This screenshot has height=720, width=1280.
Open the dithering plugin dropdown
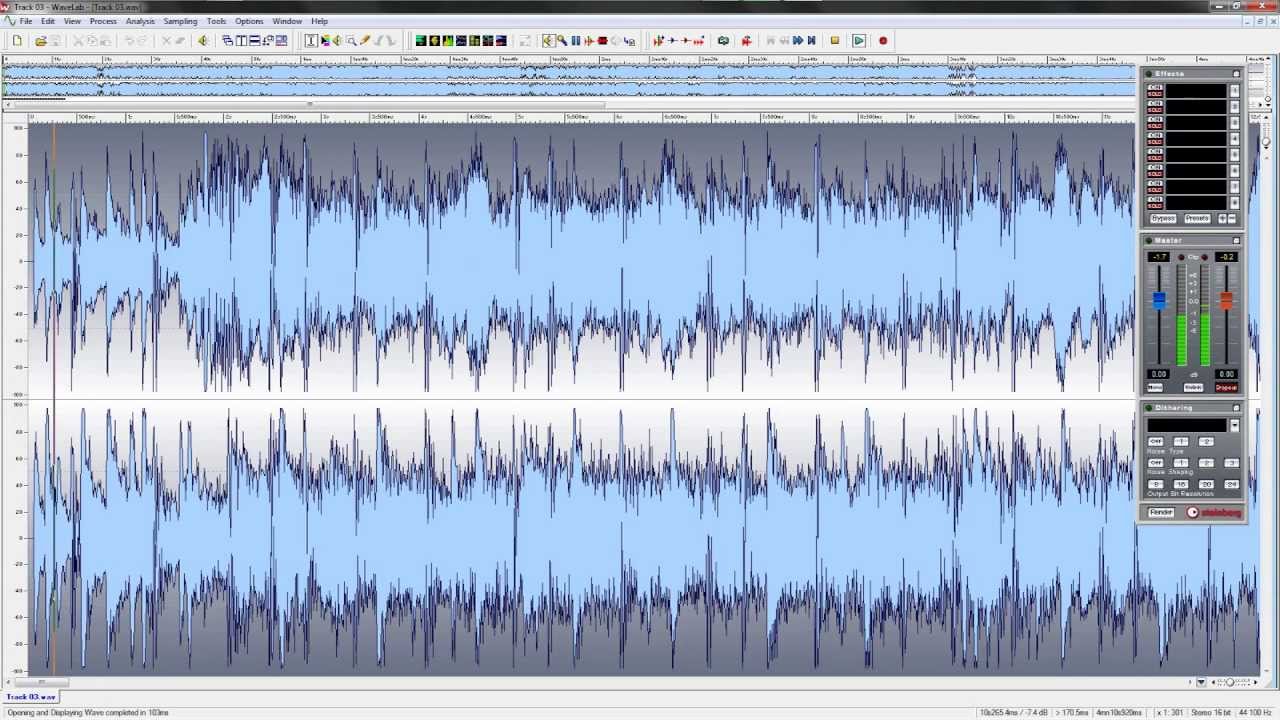pos(1234,425)
